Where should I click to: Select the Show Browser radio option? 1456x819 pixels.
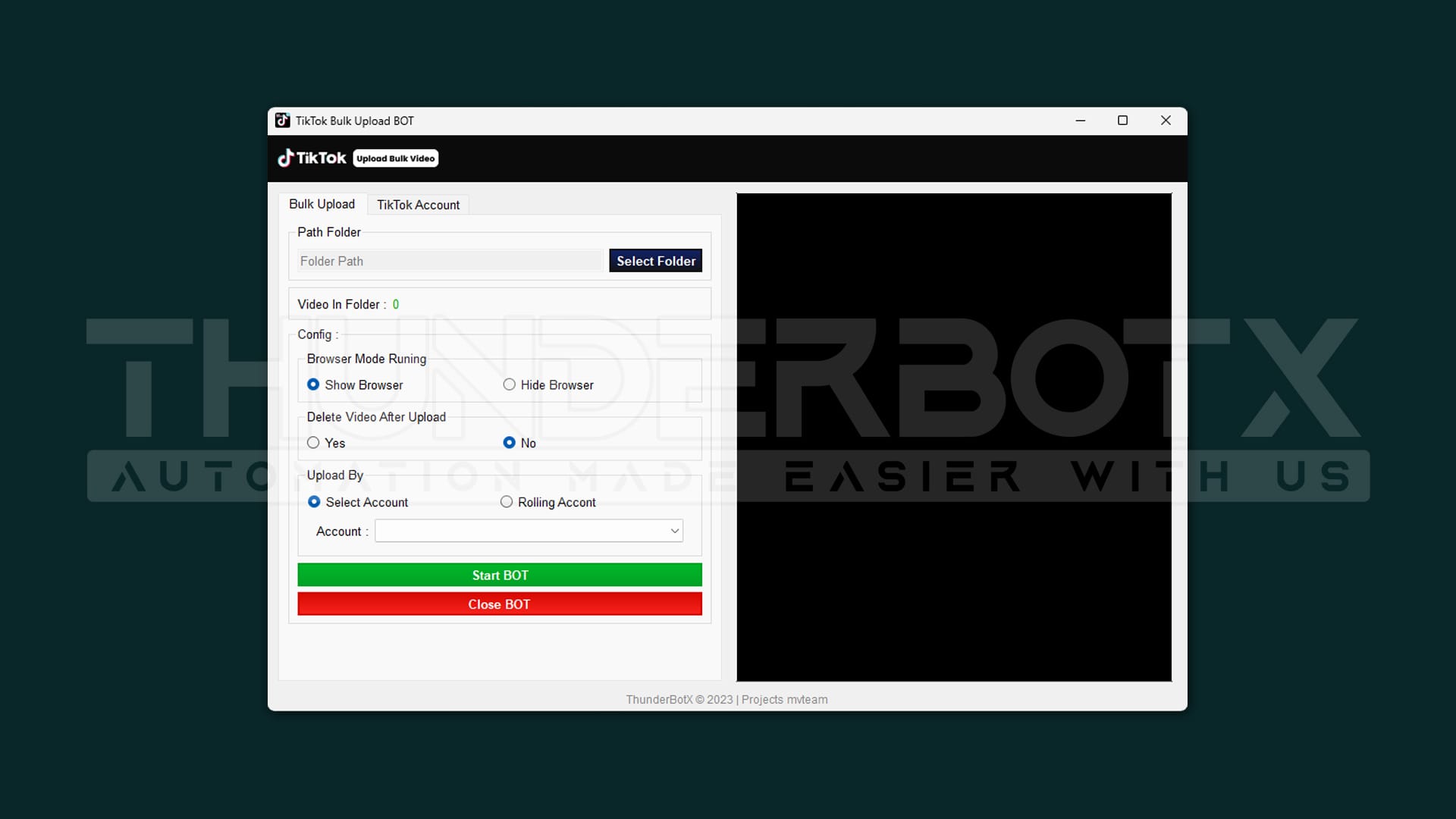click(x=313, y=384)
